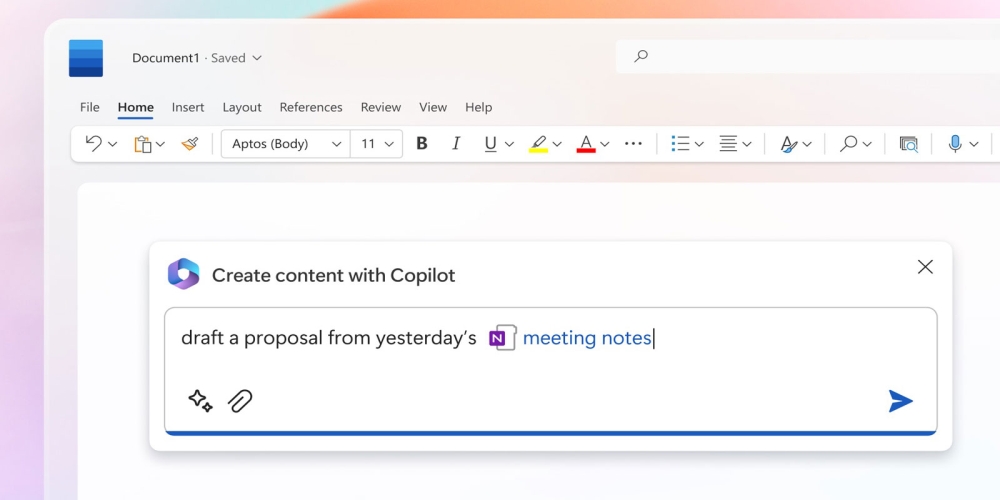This screenshot has width=1000, height=500.
Task: Click the Copilot sparkle inspire icon
Action: [200, 401]
